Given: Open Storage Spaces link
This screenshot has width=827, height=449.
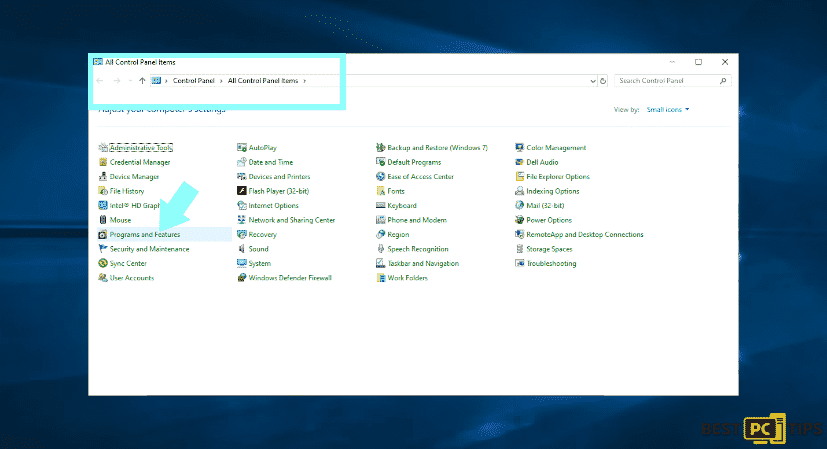Looking at the screenshot, I should pyautogui.click(x=549, y=249).
